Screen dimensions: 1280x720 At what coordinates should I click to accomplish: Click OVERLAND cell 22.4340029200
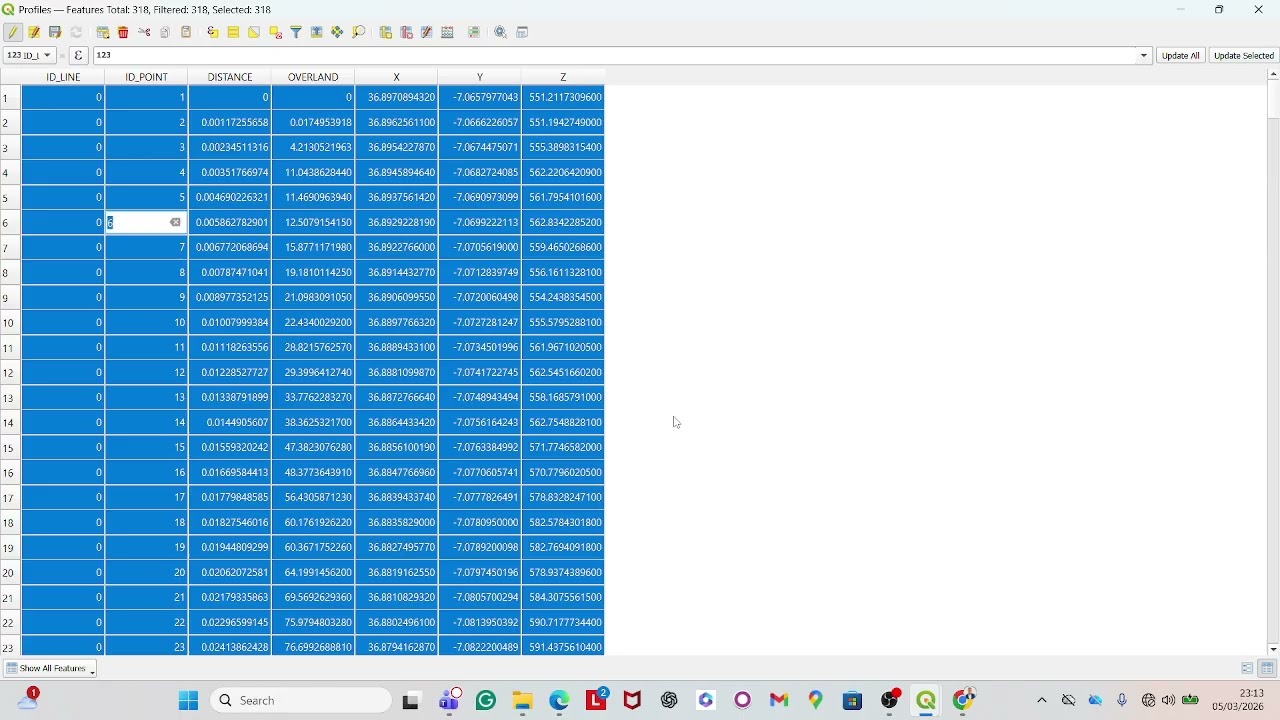[x=314, y=322]
